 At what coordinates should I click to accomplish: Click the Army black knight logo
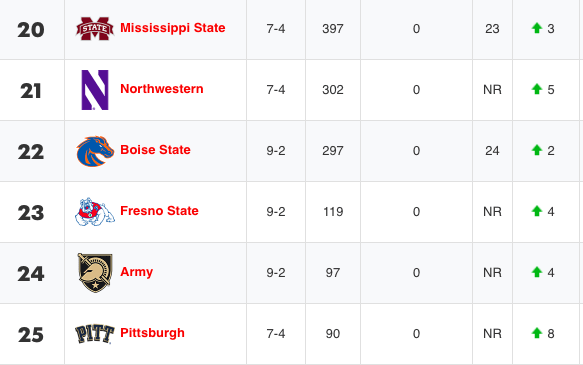(95, 273)
